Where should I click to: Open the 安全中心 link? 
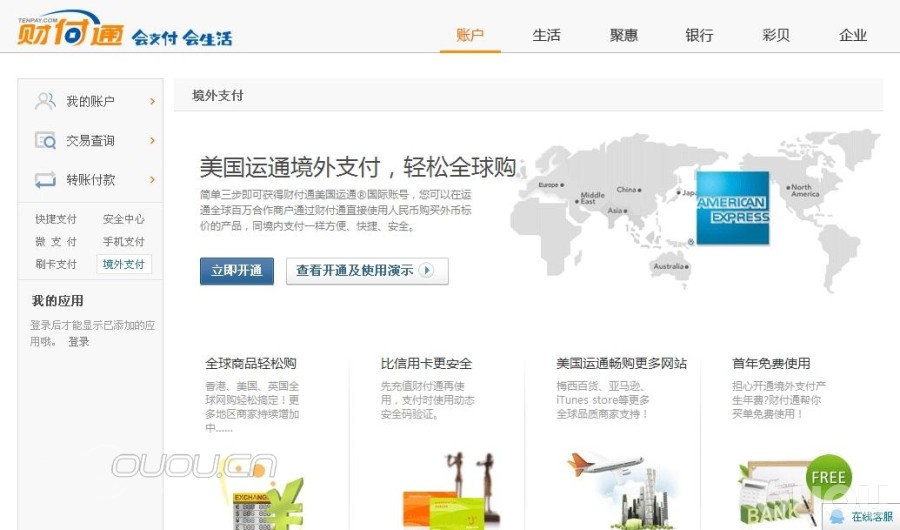[123, 219]
